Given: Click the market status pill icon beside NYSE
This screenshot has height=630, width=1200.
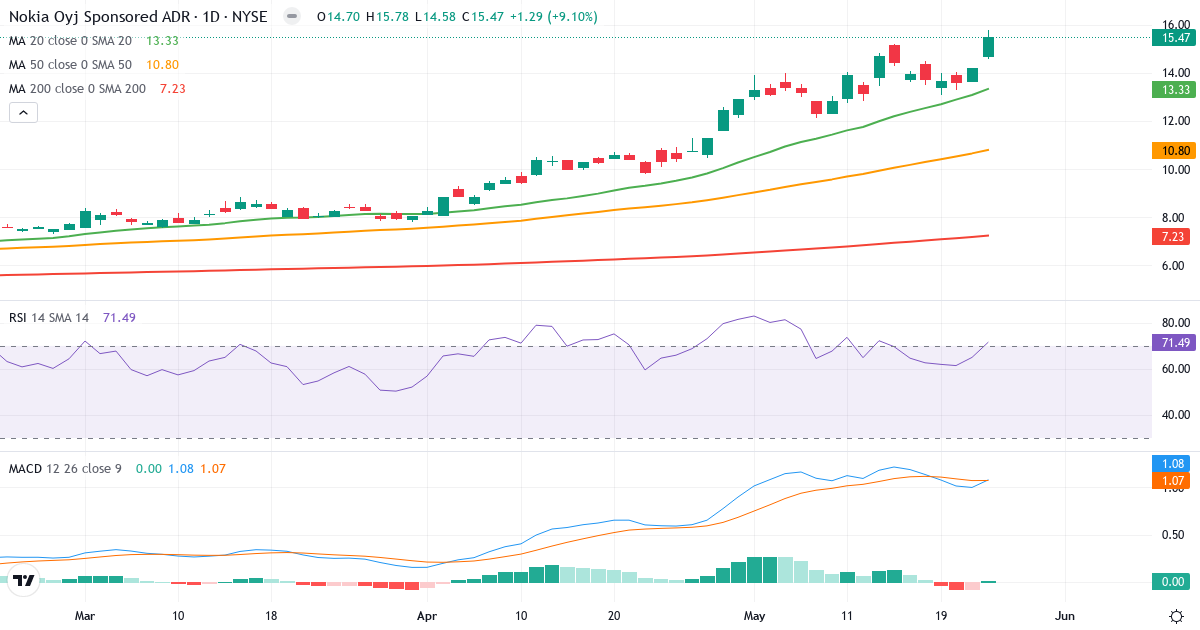Looking at the screenshot, I should [291, 17].
